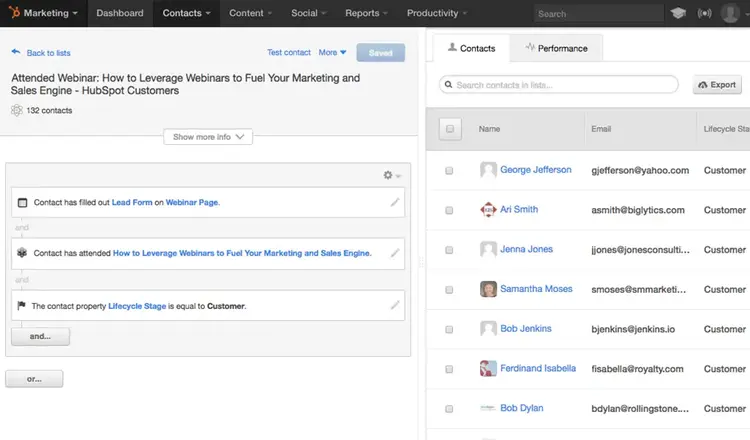Toggle the select-all contacts checkbox
The height and width of the screenshot is (440, 750).
click(450, 129)
